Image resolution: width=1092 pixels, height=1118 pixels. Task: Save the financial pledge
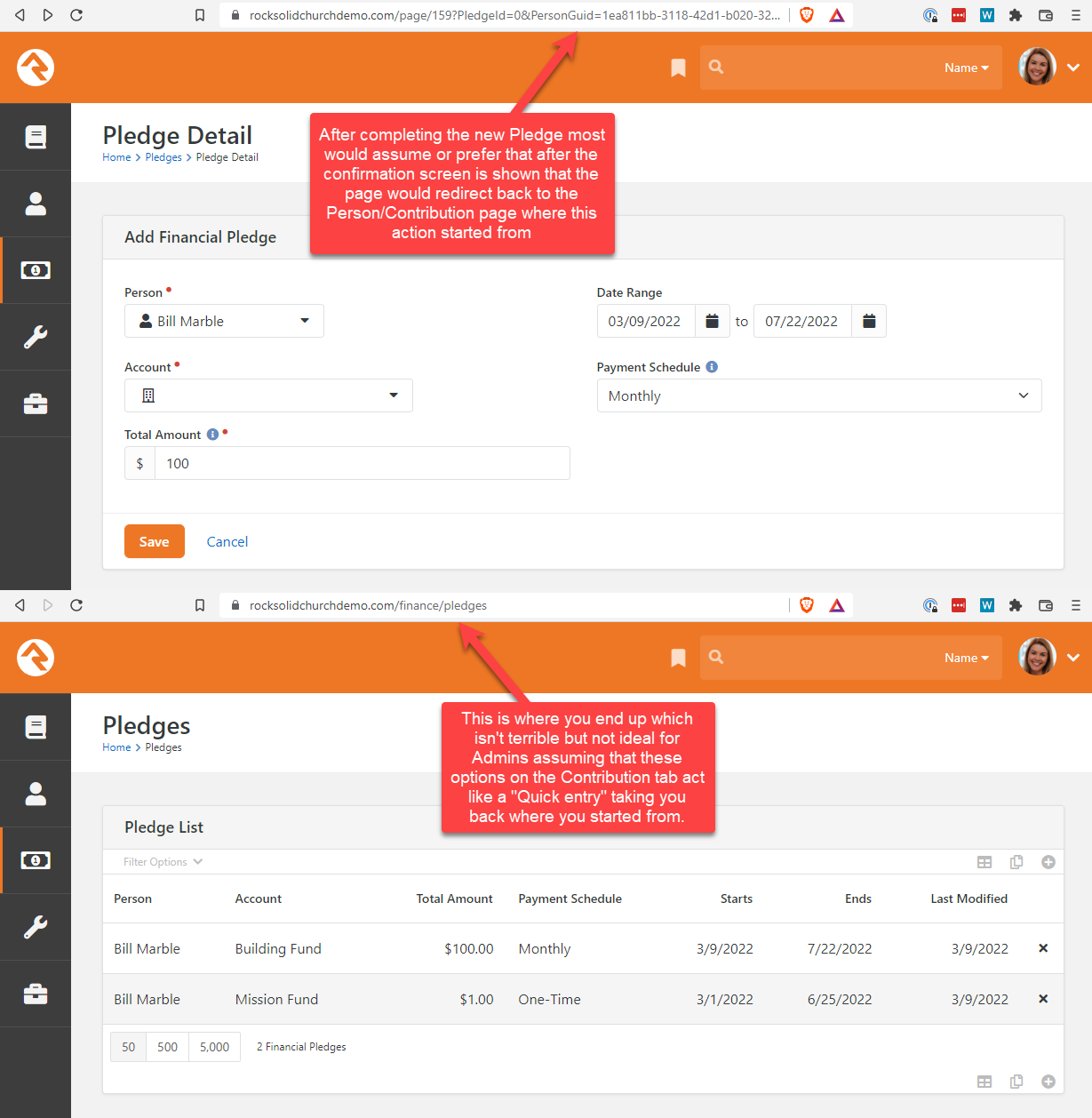155,541
